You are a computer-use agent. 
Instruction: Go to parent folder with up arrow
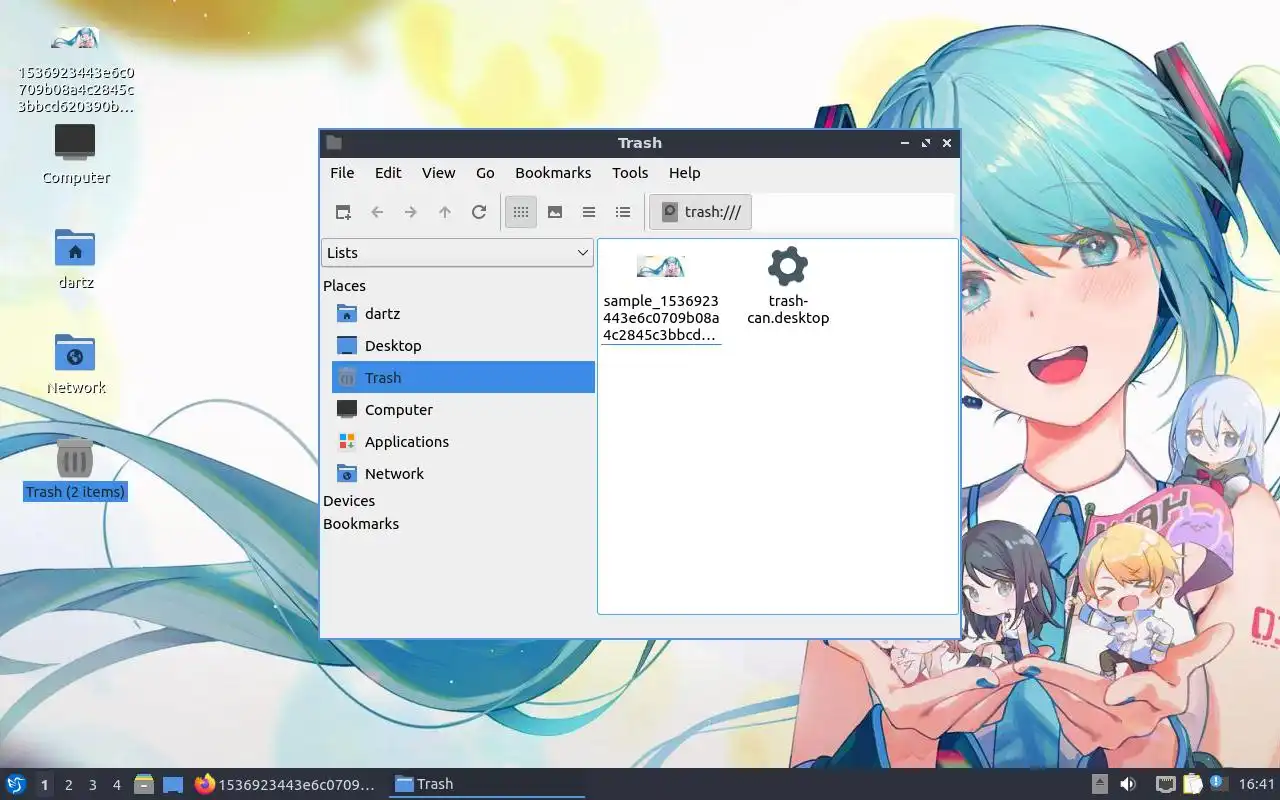(445, 212)
